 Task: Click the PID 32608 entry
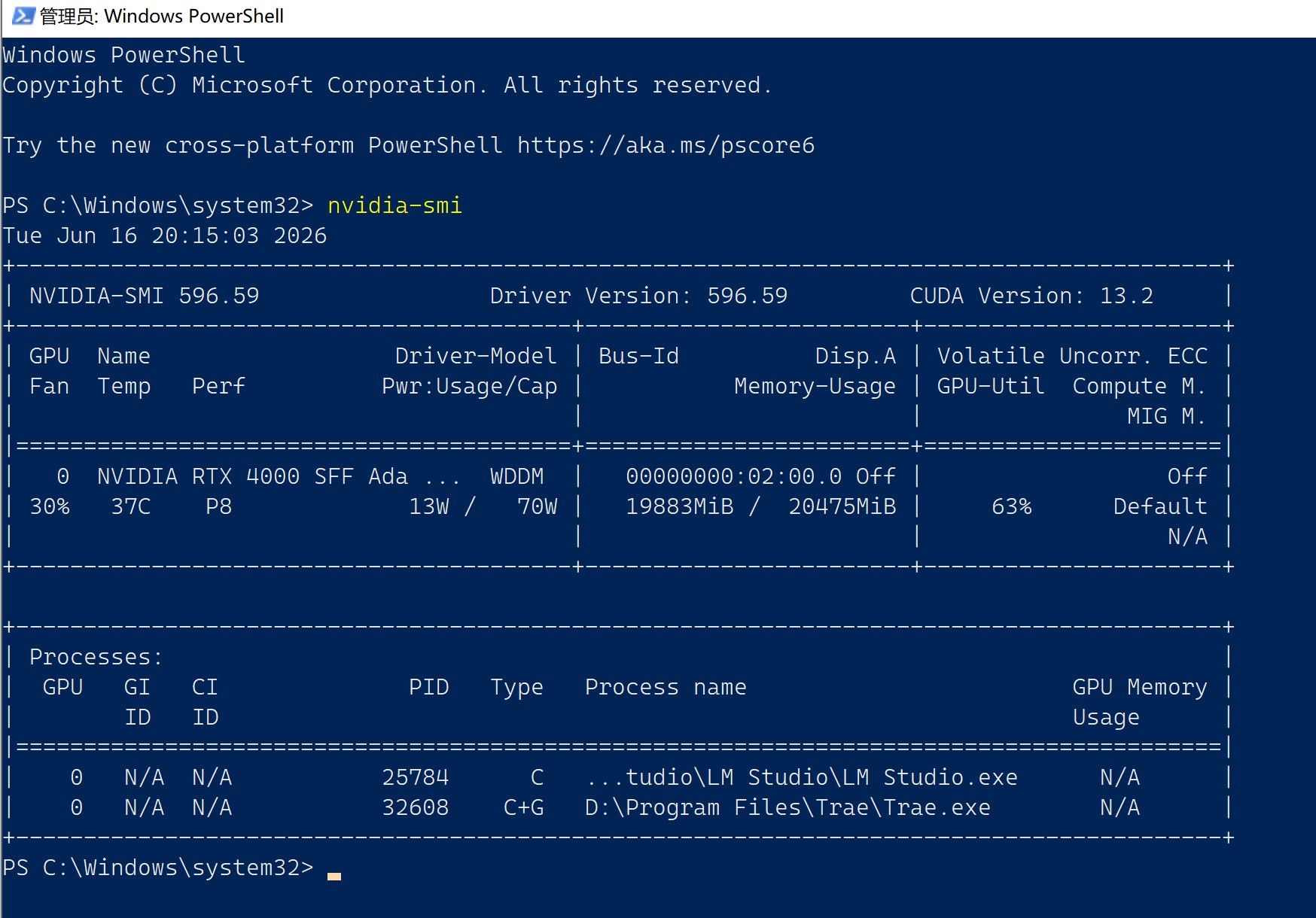click(x=415, y=807)
